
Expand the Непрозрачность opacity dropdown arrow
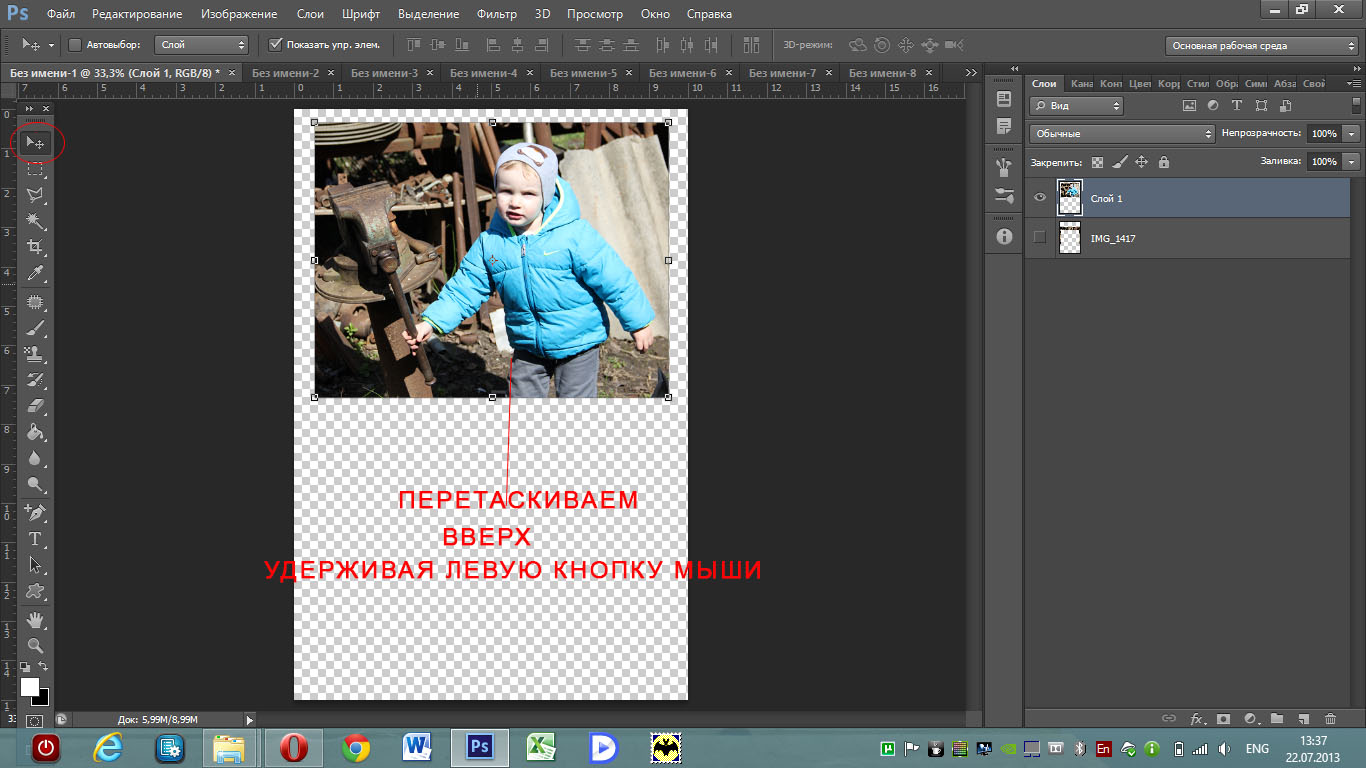point(1352,134)
